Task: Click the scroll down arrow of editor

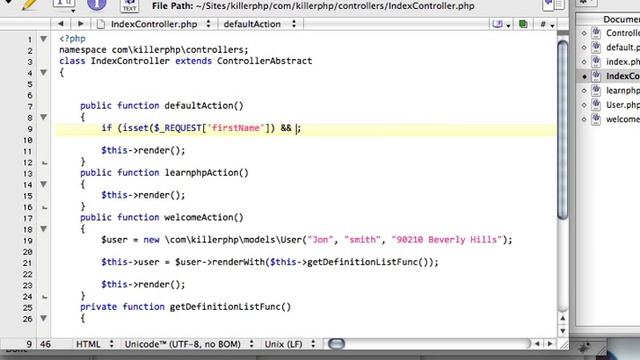Action: point(562,331)
